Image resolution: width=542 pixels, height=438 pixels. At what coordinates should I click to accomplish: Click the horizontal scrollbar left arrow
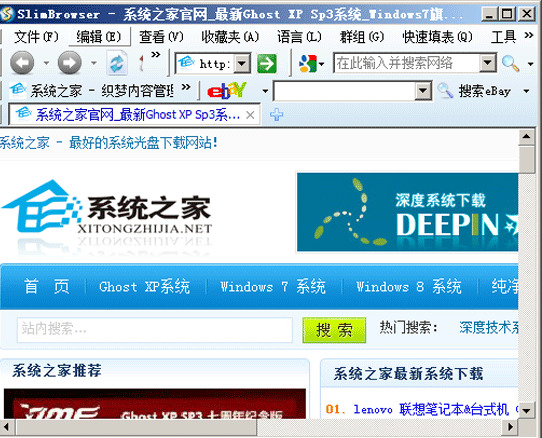coord(7,427)
